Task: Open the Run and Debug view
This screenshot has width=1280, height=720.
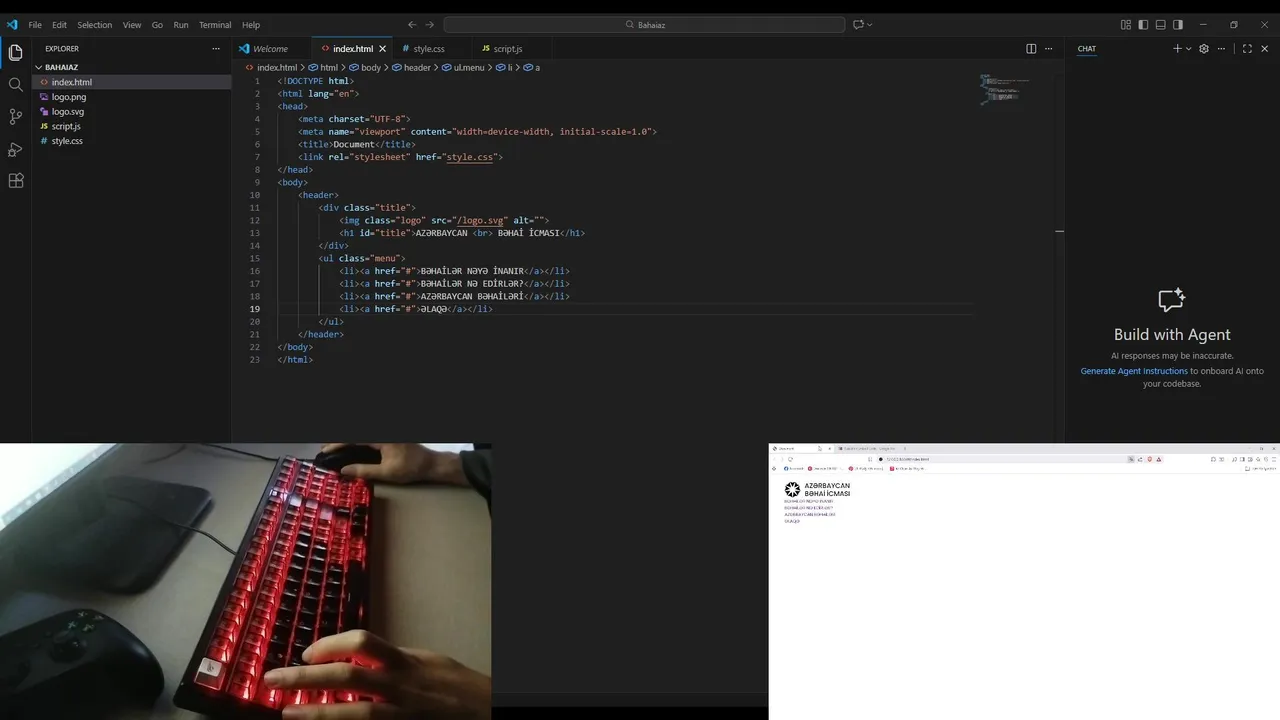Action: tap(15, 149)
